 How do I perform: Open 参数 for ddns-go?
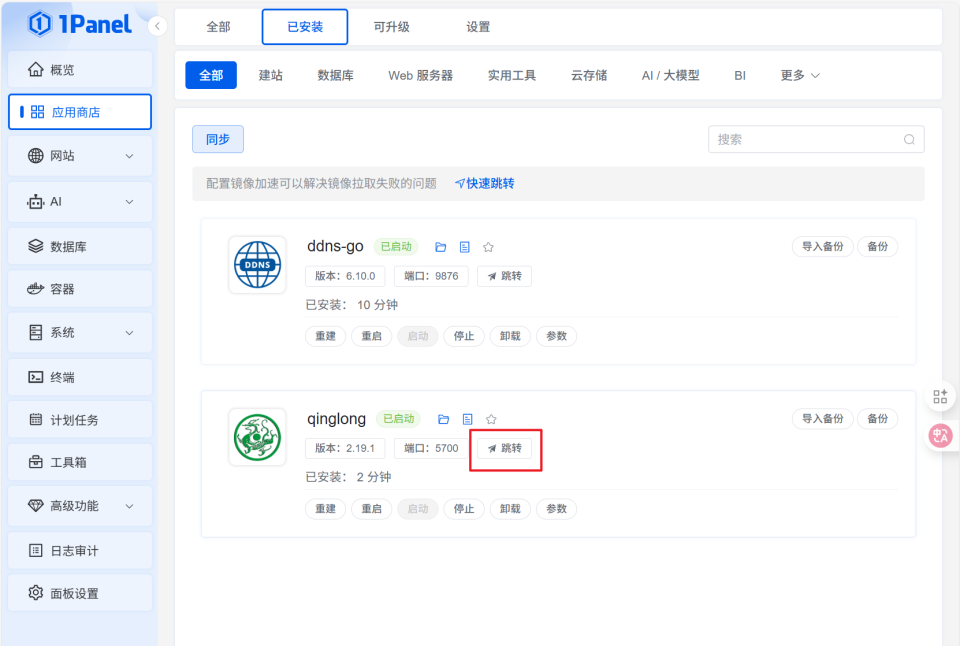pyautogui.click(x=556, y=336)
